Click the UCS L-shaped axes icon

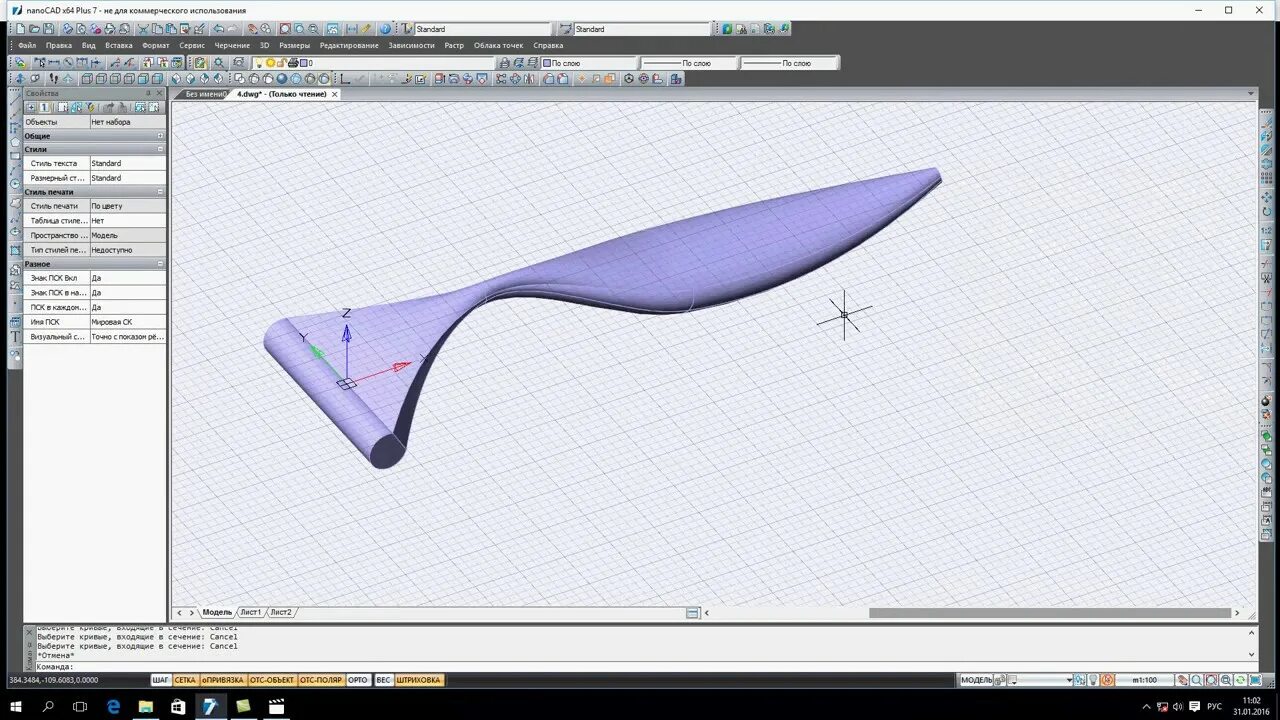[344, 78]
